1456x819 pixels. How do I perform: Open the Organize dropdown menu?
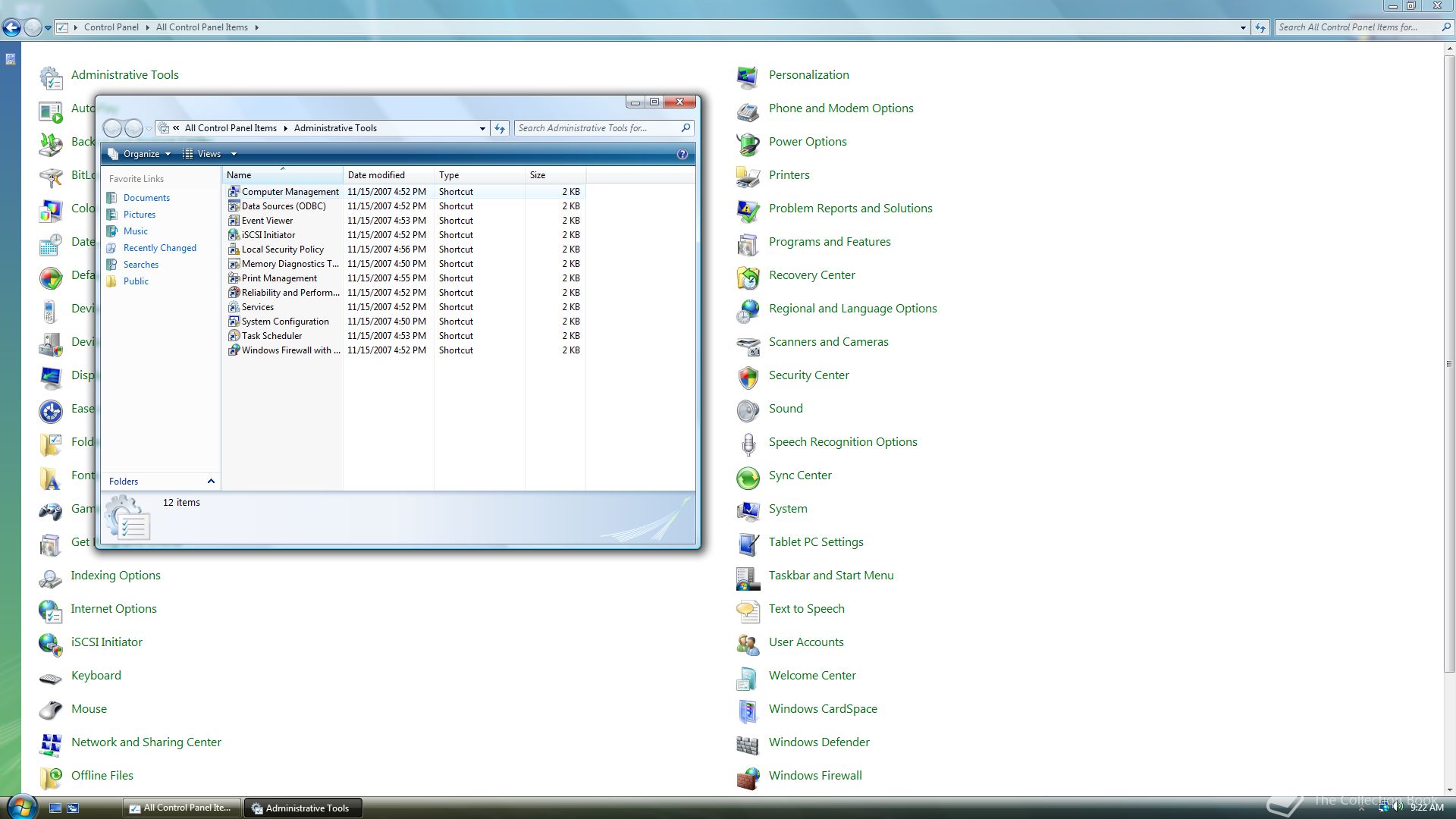(140, 154)
